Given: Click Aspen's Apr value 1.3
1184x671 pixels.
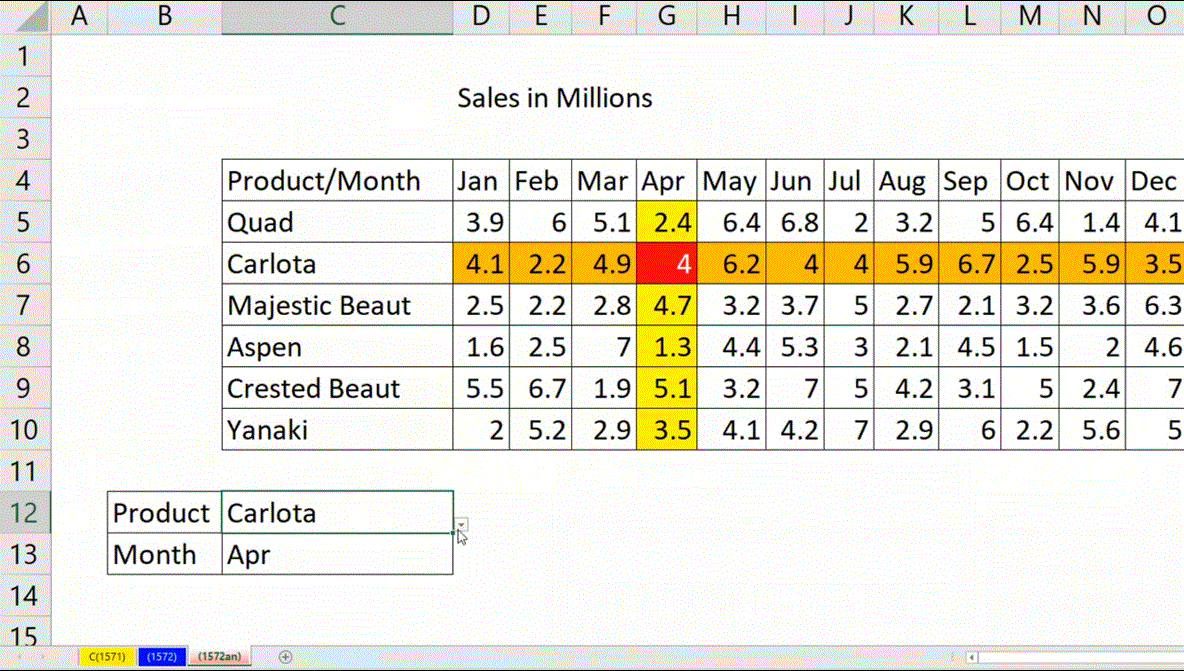Looking at the screenshot, I should point(667,346).
